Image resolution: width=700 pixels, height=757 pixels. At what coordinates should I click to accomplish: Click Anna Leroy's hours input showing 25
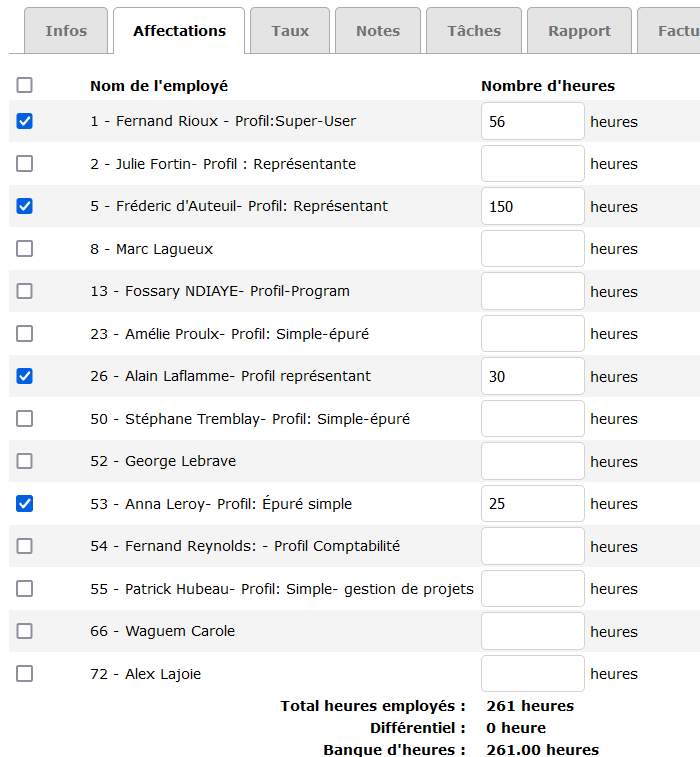point(532,504)
